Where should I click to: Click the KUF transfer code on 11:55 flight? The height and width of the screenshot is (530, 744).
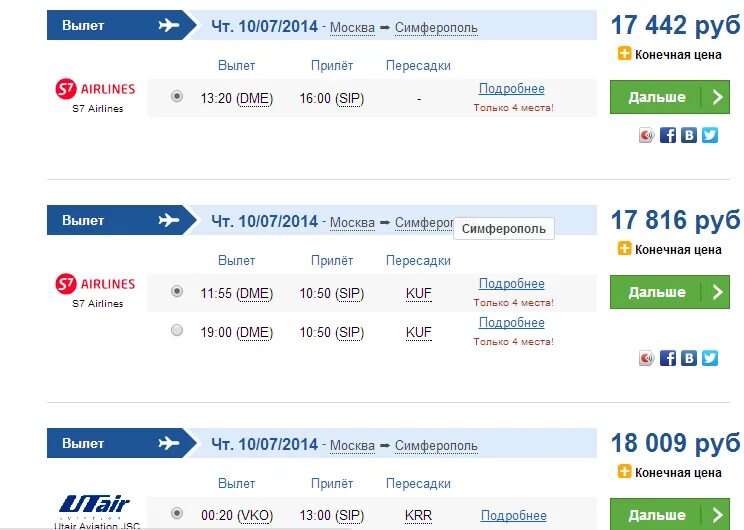click(x=418, y=293)
